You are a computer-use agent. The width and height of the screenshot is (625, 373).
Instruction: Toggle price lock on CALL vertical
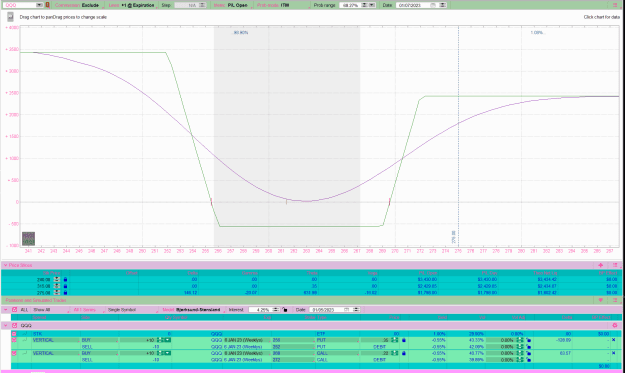tap(404, 353)
